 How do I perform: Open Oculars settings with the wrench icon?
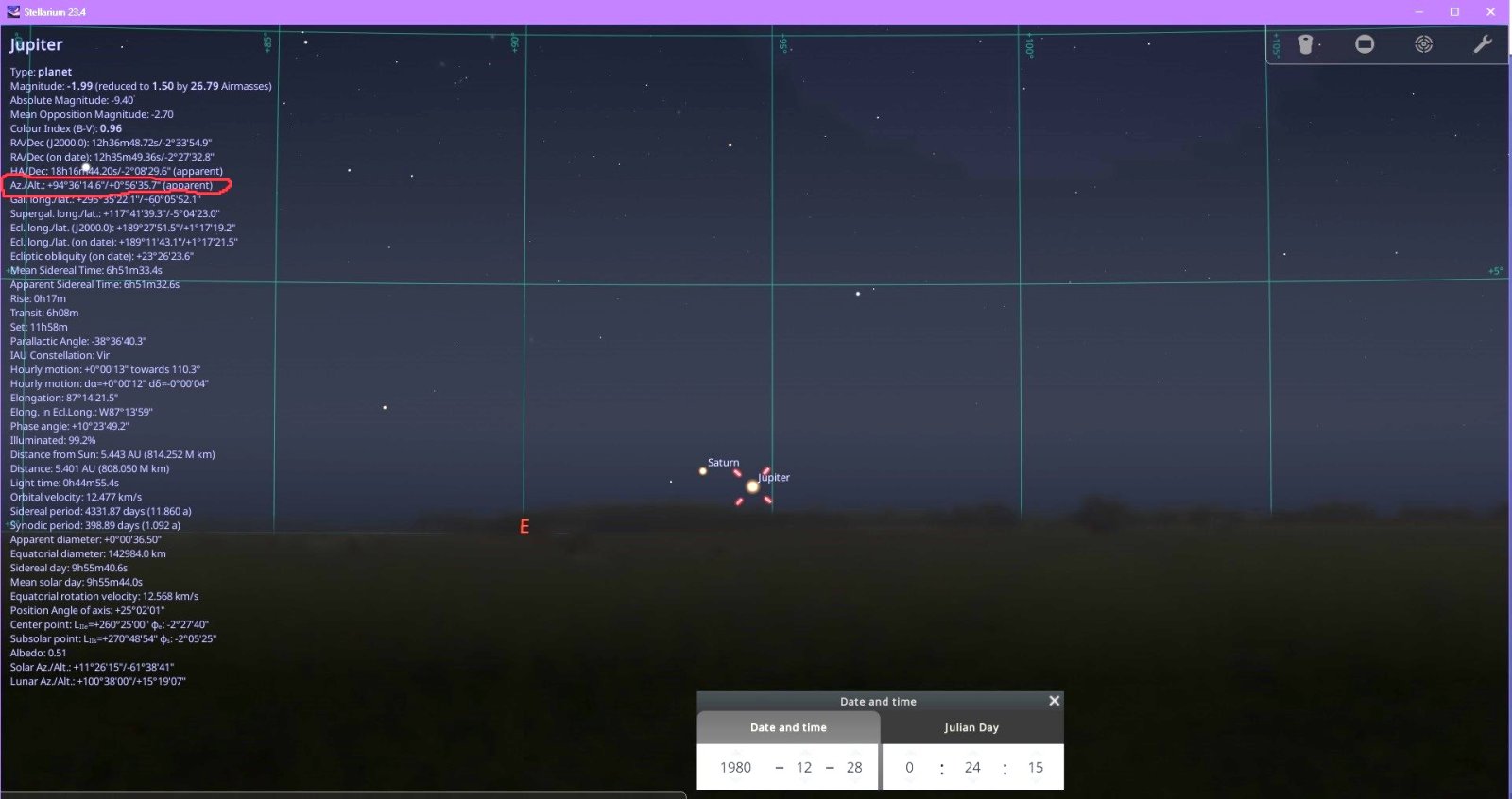point(1482,44)
